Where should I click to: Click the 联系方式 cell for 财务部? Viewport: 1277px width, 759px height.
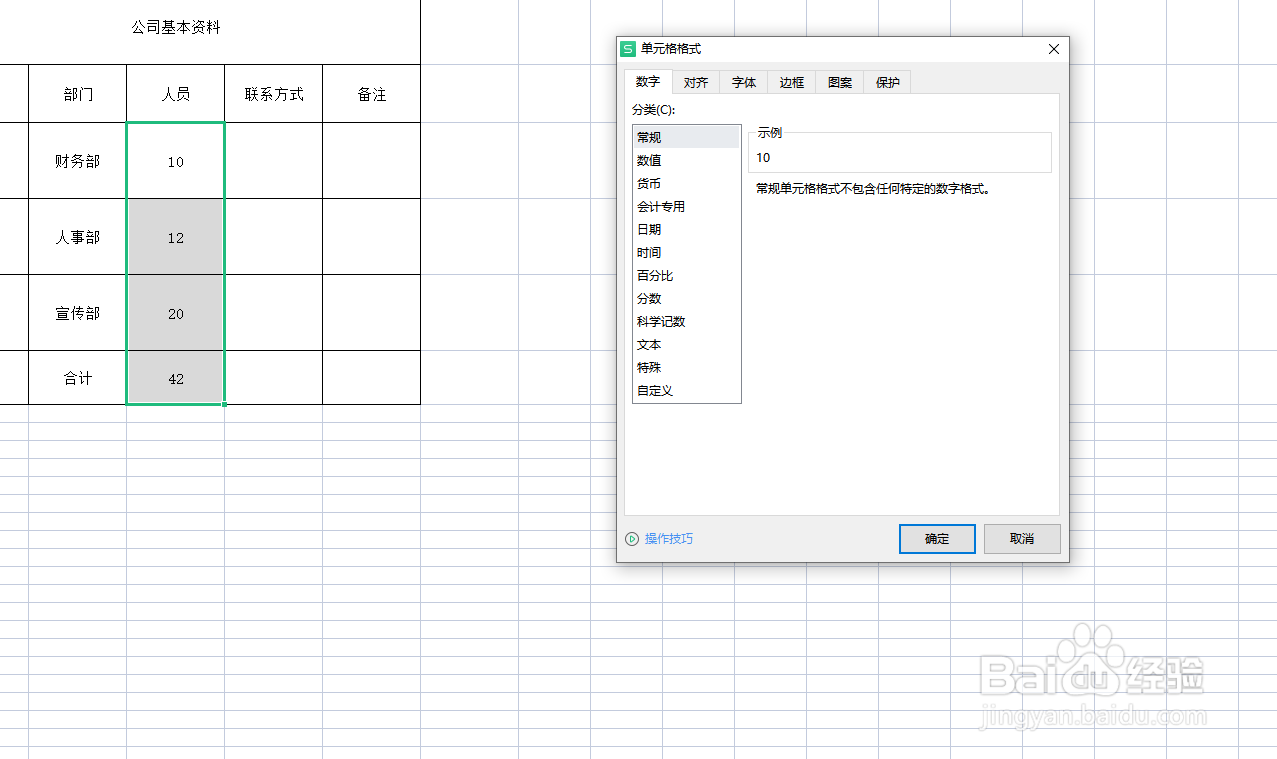coord(274,161)
